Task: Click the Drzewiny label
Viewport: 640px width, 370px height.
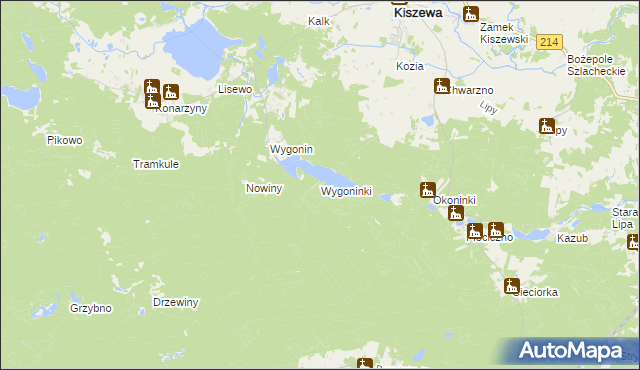Action: pos(176,302)
